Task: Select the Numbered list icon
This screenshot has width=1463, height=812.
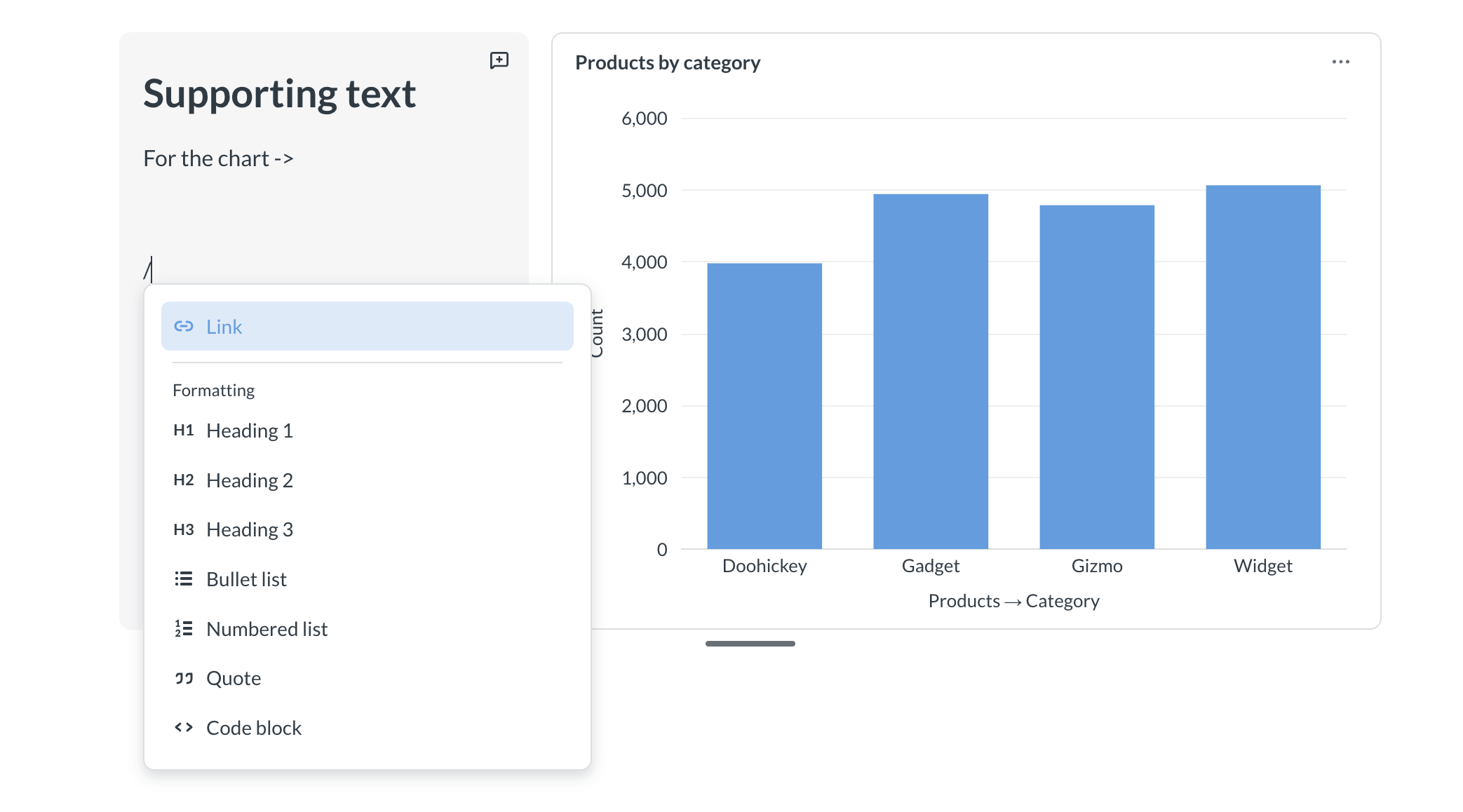Action: tap(184, 628)
